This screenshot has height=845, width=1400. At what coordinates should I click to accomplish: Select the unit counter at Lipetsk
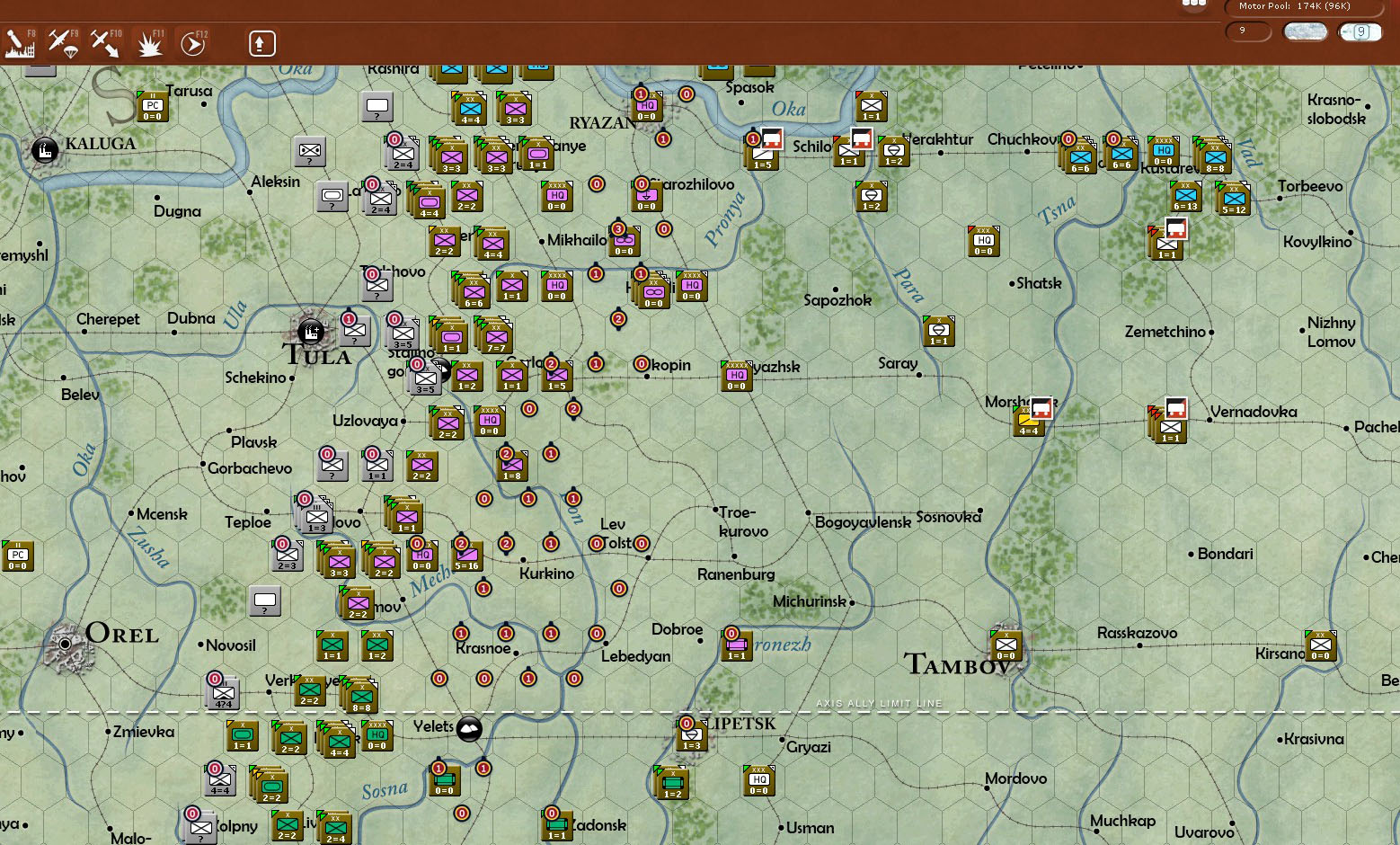pos(691,735)
